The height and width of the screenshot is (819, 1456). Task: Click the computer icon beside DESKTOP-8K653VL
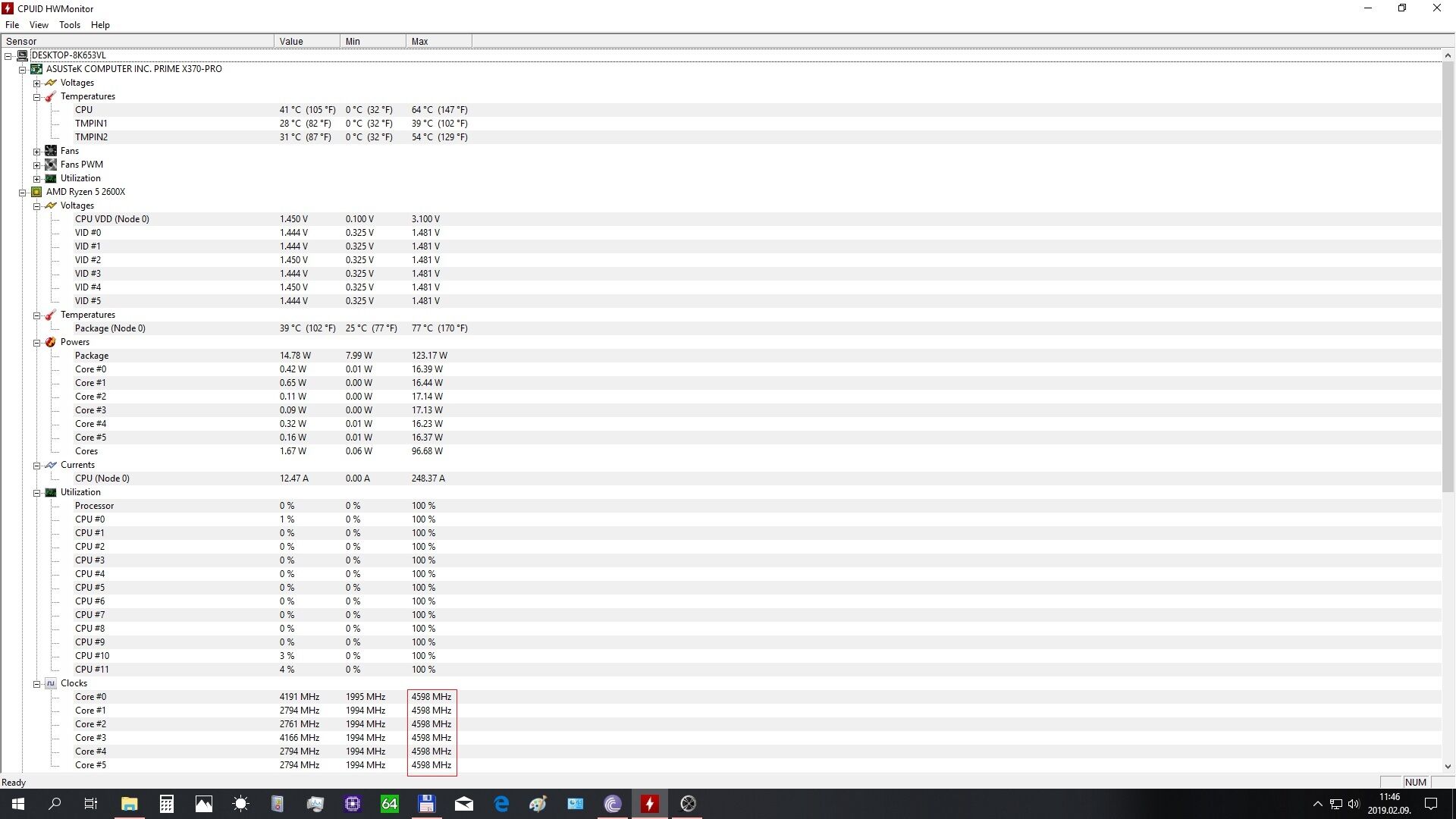point(22,55)
